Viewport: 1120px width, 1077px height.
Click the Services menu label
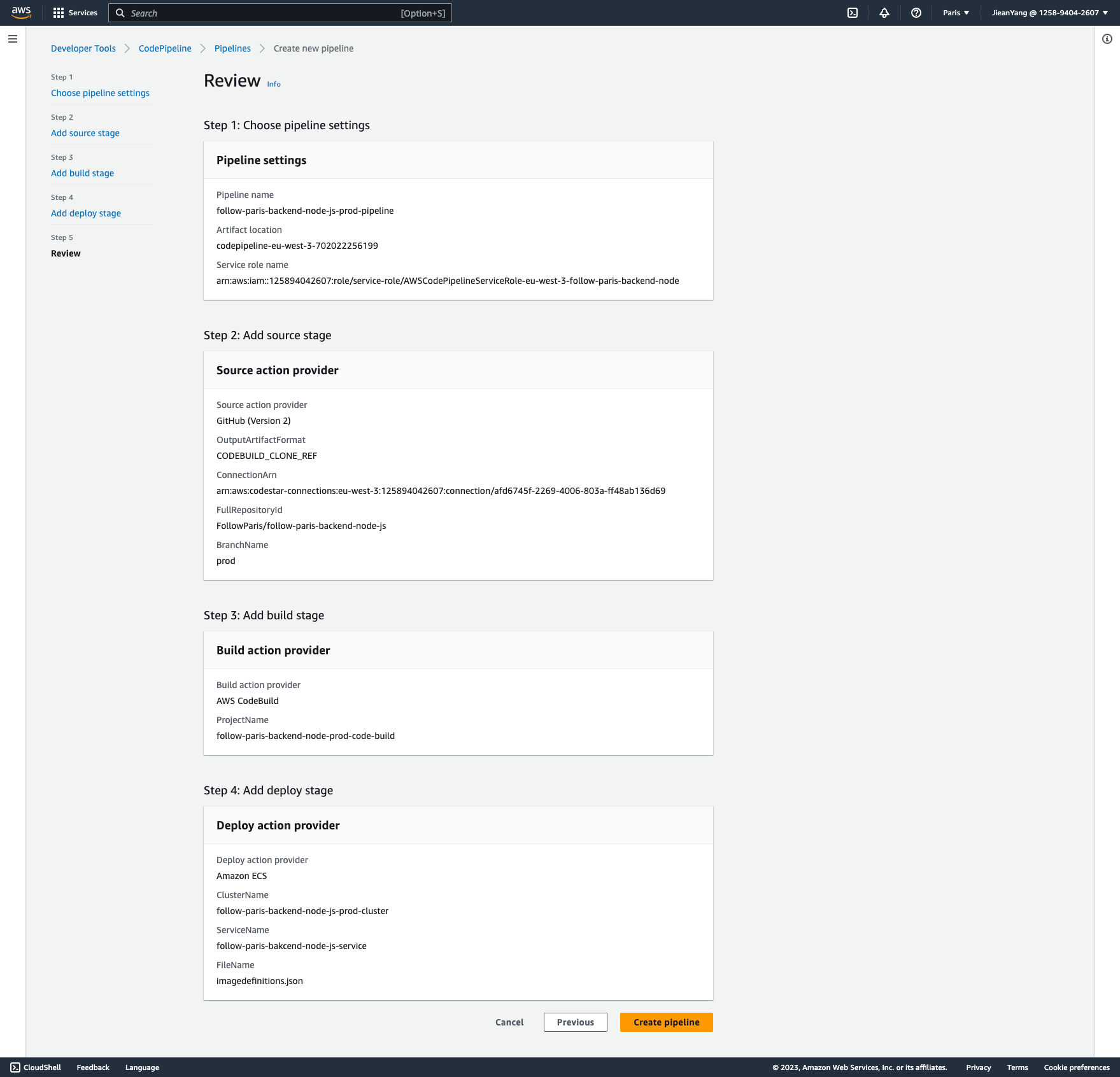pos(83,13)
